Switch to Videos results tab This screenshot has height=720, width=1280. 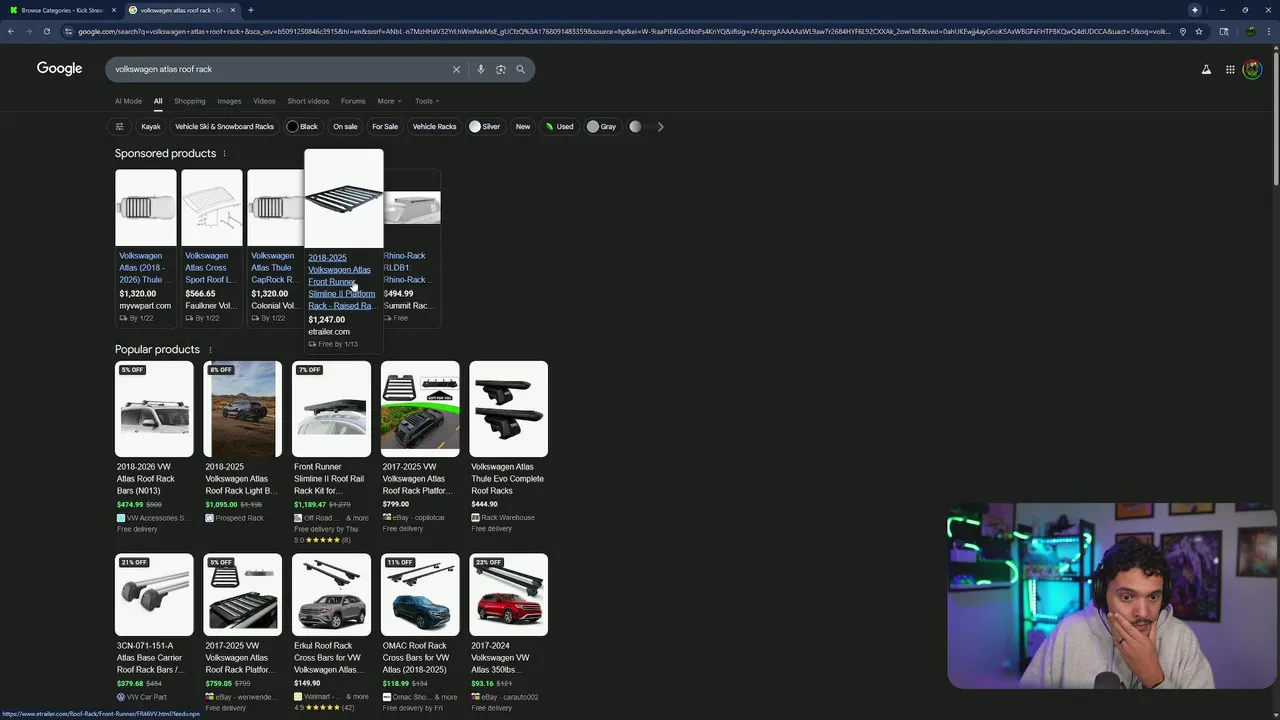point(264,101)
